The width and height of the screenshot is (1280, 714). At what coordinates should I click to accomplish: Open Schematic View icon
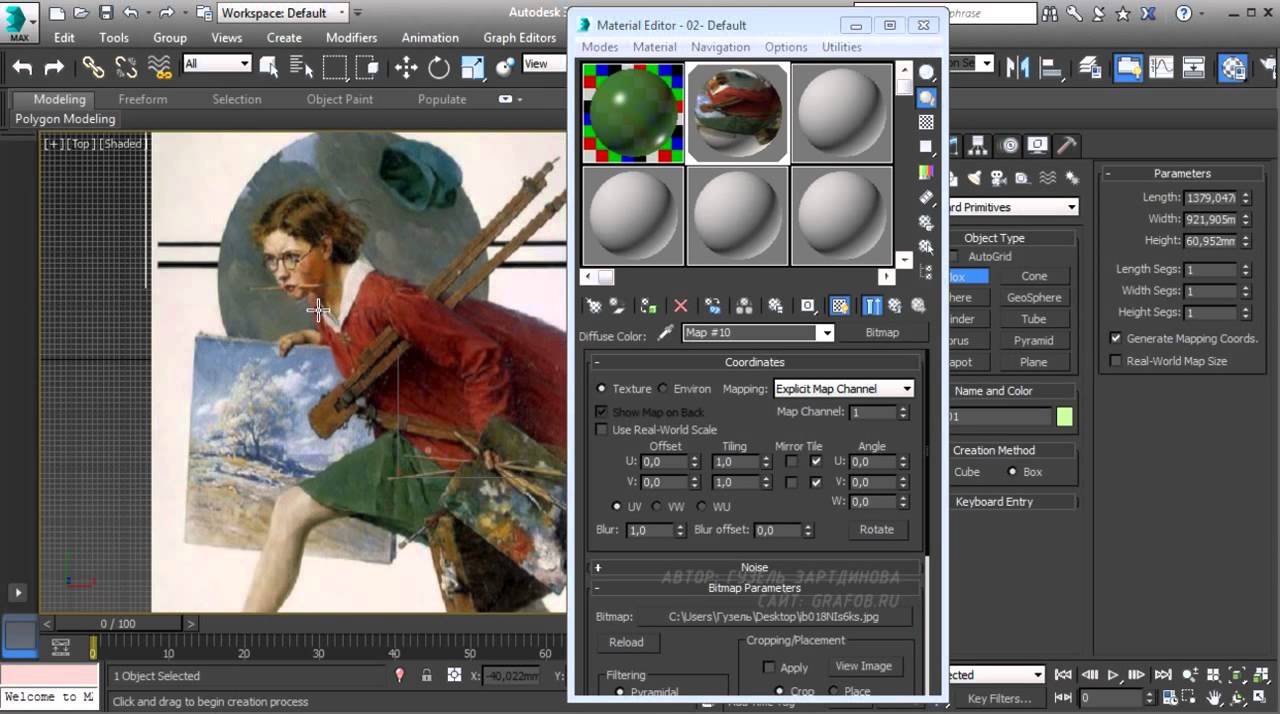tap(1194, 67)
